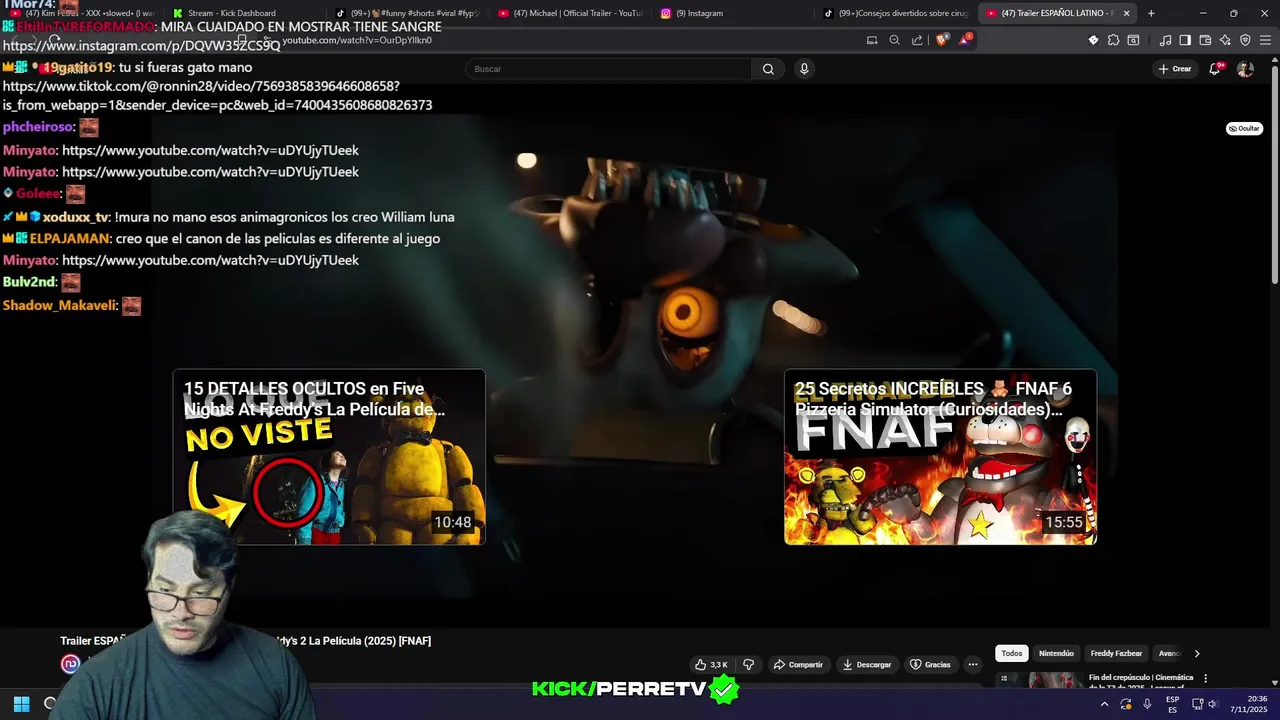Open the browser hamburger main menu
The height and width of the screenshot is (720, 1280).
(1265, 40)
